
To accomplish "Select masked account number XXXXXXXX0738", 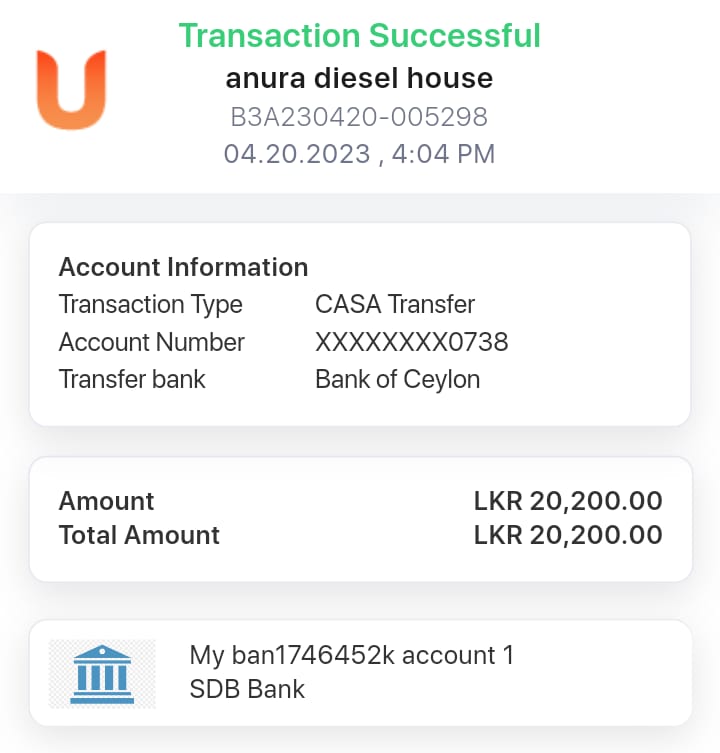I will [x=411, y=342].
